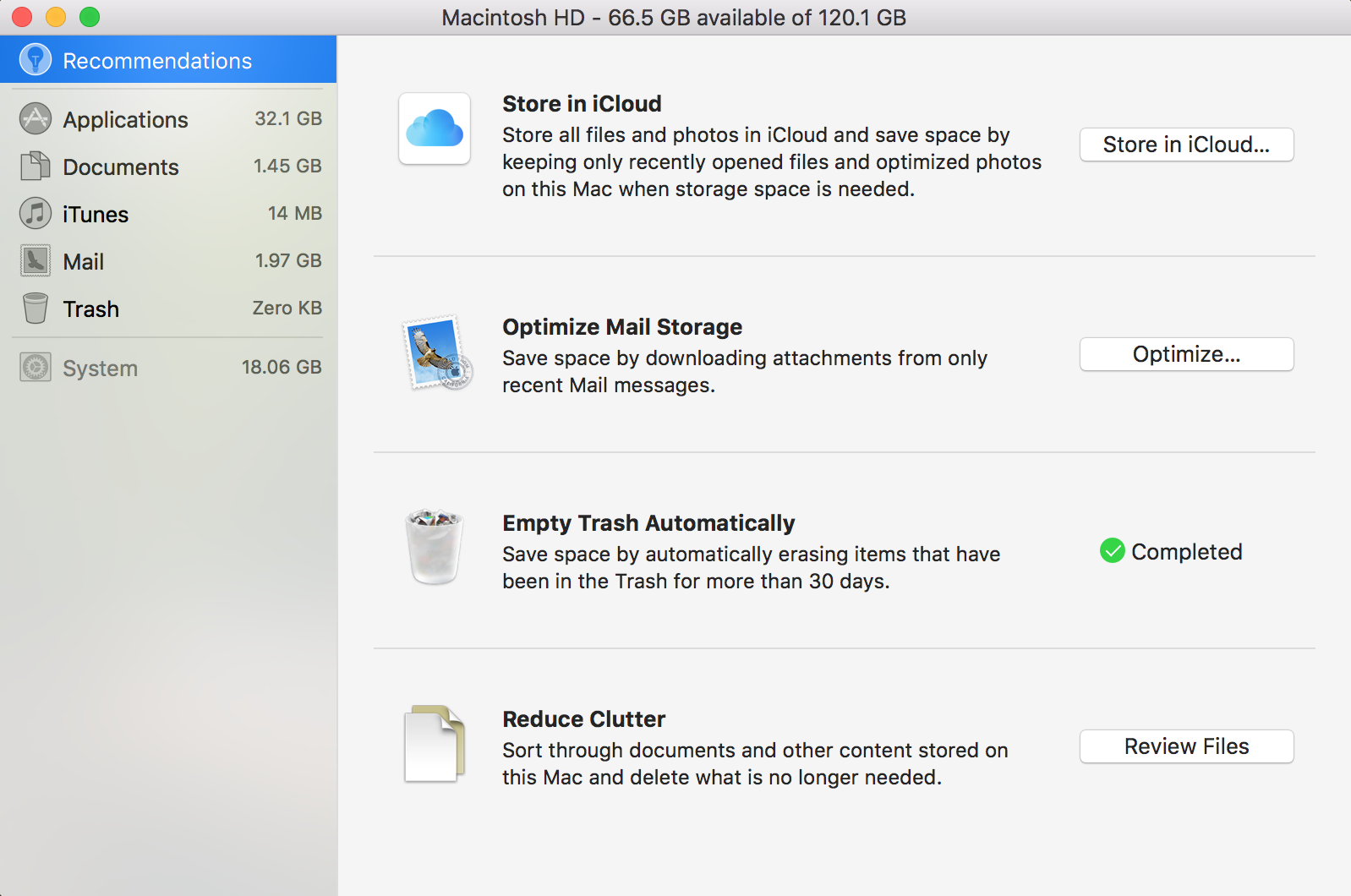Select Mail in the sidebar
This screenshot has height=896, width=1351.
(x=168, y=261)
